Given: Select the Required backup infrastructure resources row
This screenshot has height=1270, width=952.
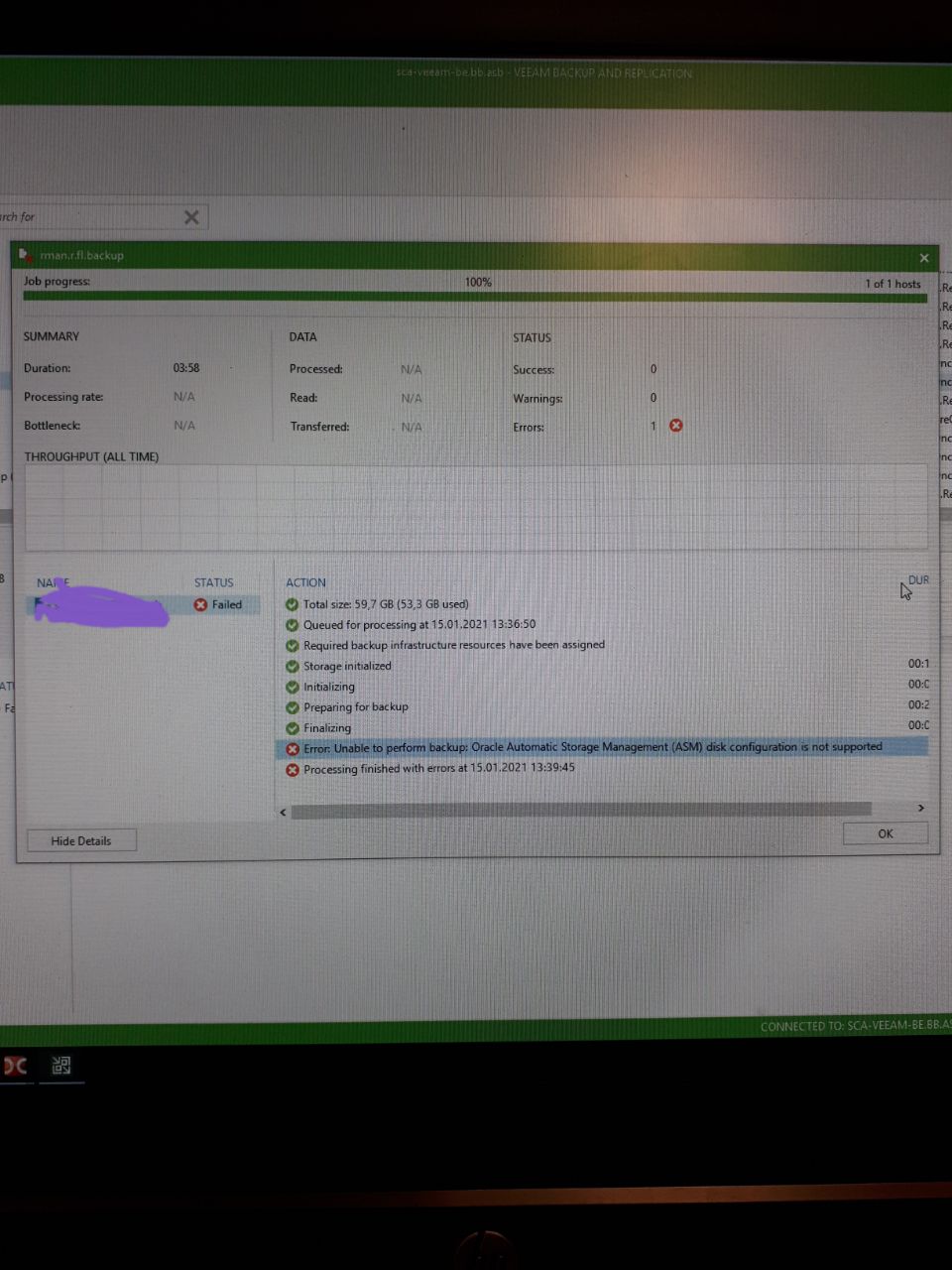Looking at the screenshot, I should point(601,645).
